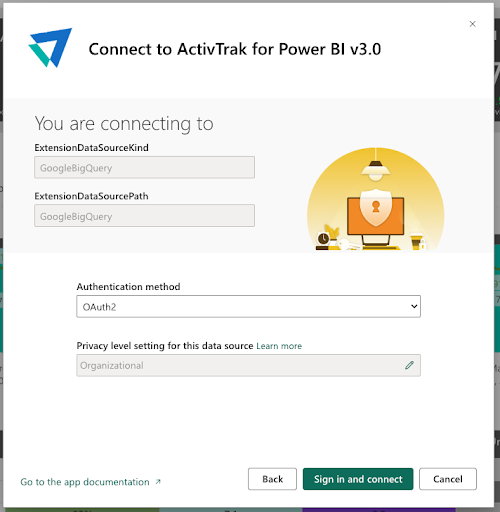
Task: Click the ActivTrak logo icon
Action: tap(50, 48)
